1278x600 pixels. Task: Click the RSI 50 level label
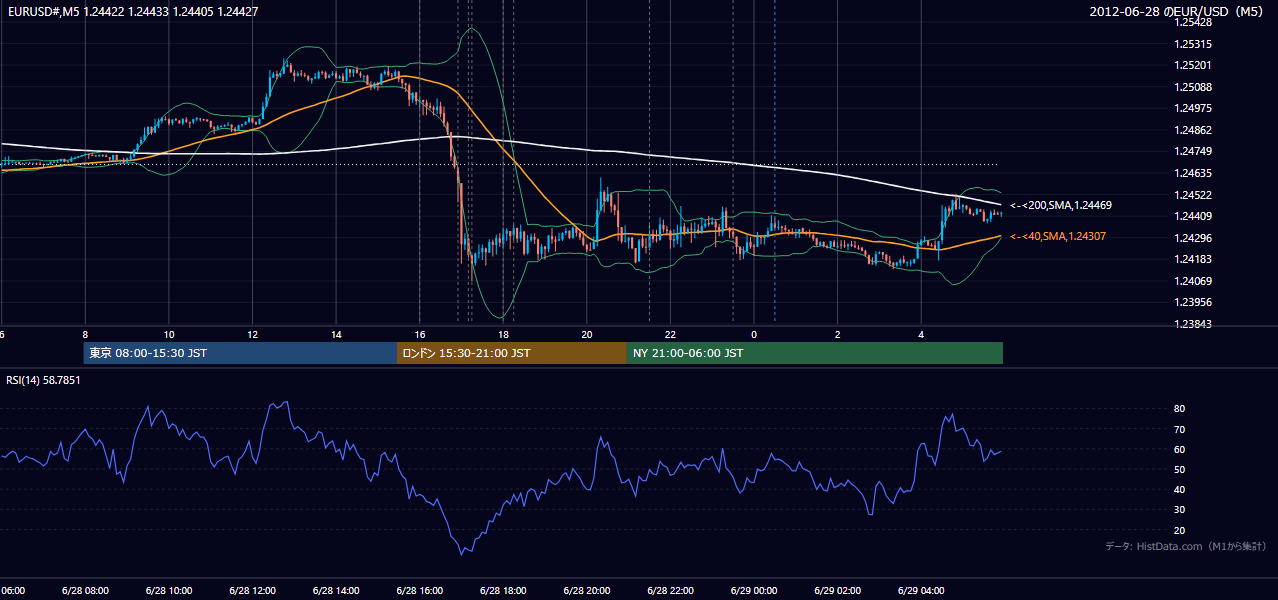click(1180, 469)
